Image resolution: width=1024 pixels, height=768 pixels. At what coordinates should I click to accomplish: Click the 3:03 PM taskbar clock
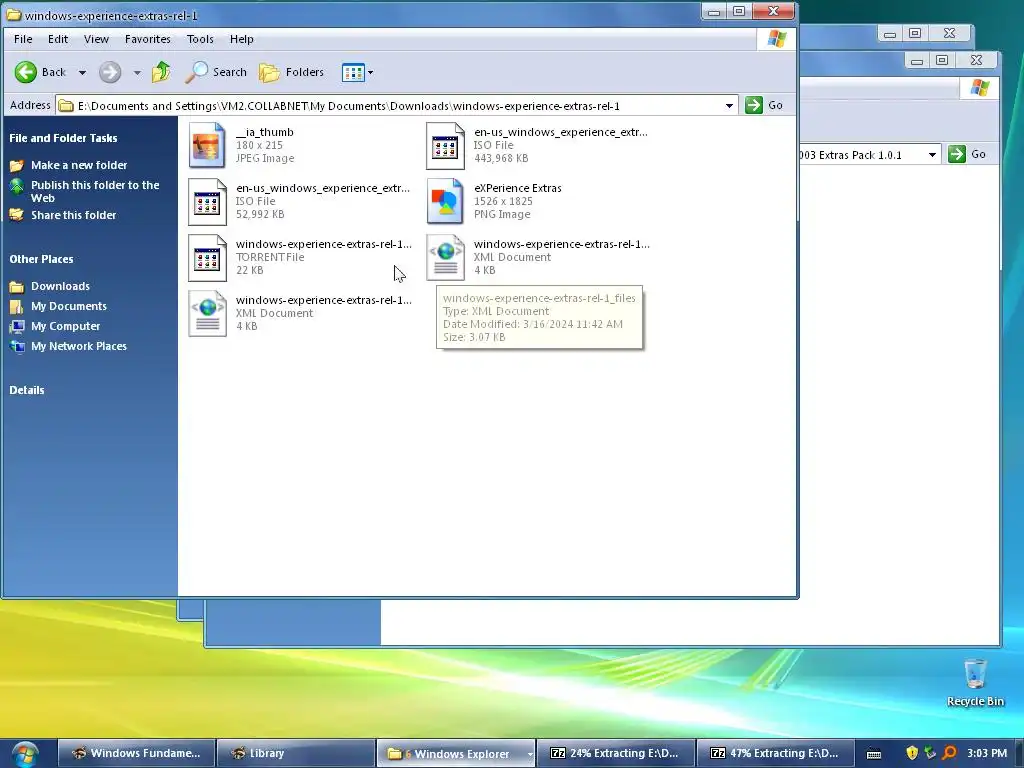coord(987,753)
